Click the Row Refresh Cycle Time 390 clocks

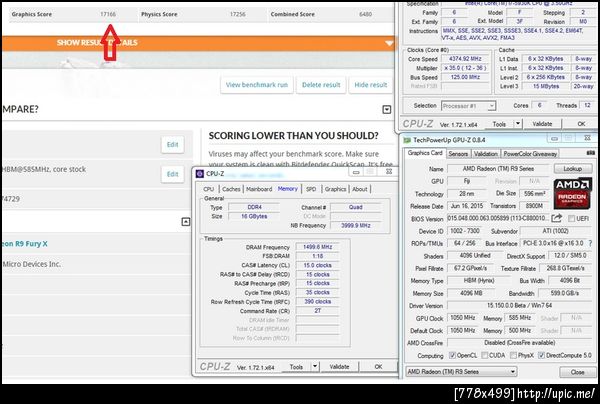317,301
